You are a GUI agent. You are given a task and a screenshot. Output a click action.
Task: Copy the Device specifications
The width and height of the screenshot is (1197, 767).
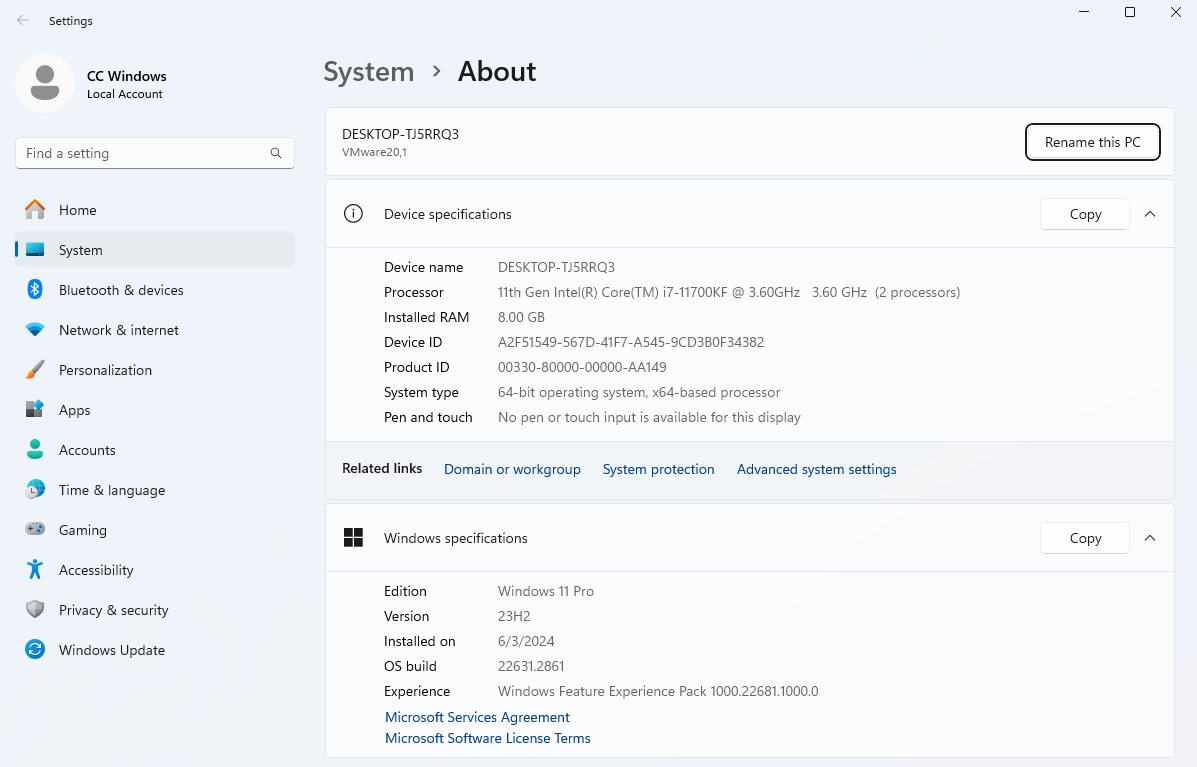[x=1085, y=214]
